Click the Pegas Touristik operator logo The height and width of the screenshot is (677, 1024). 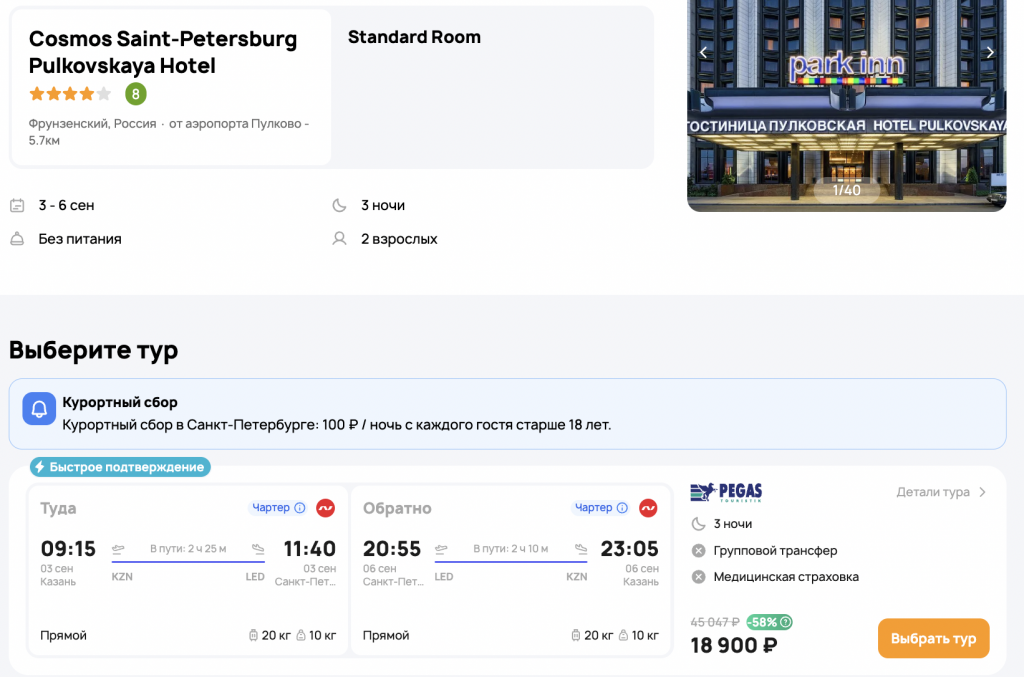(726, 492)
